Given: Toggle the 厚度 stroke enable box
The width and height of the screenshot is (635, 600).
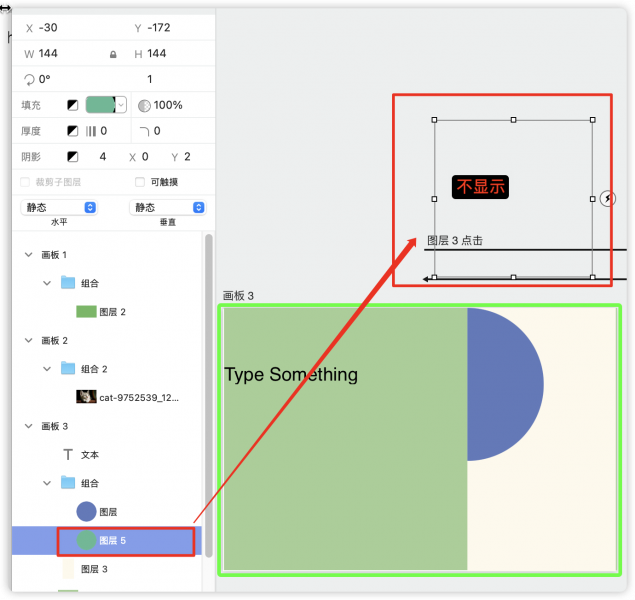Looking at the screenshot, I should (73, 131).
